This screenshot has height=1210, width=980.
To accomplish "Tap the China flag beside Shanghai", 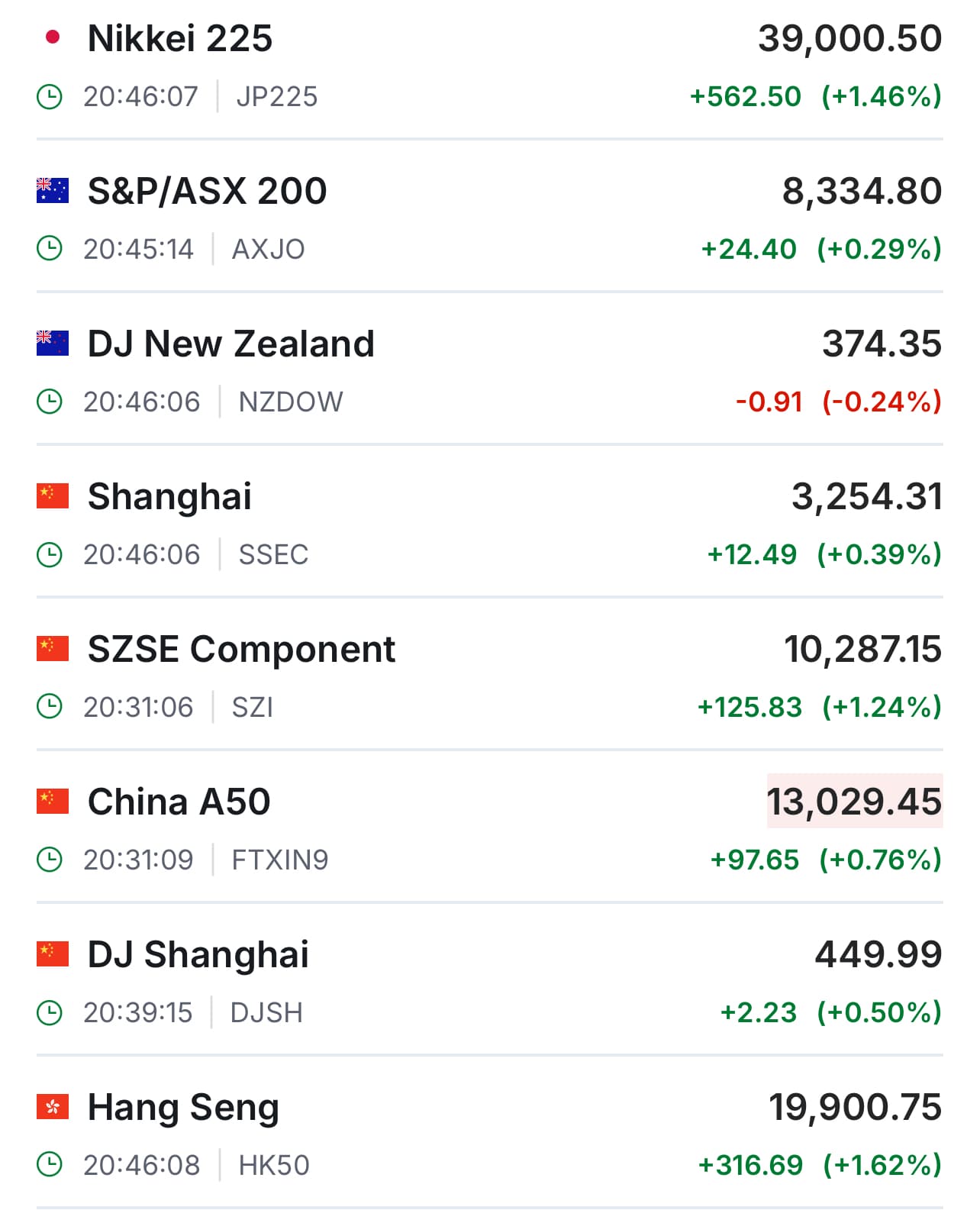I will tap(53, 496).
